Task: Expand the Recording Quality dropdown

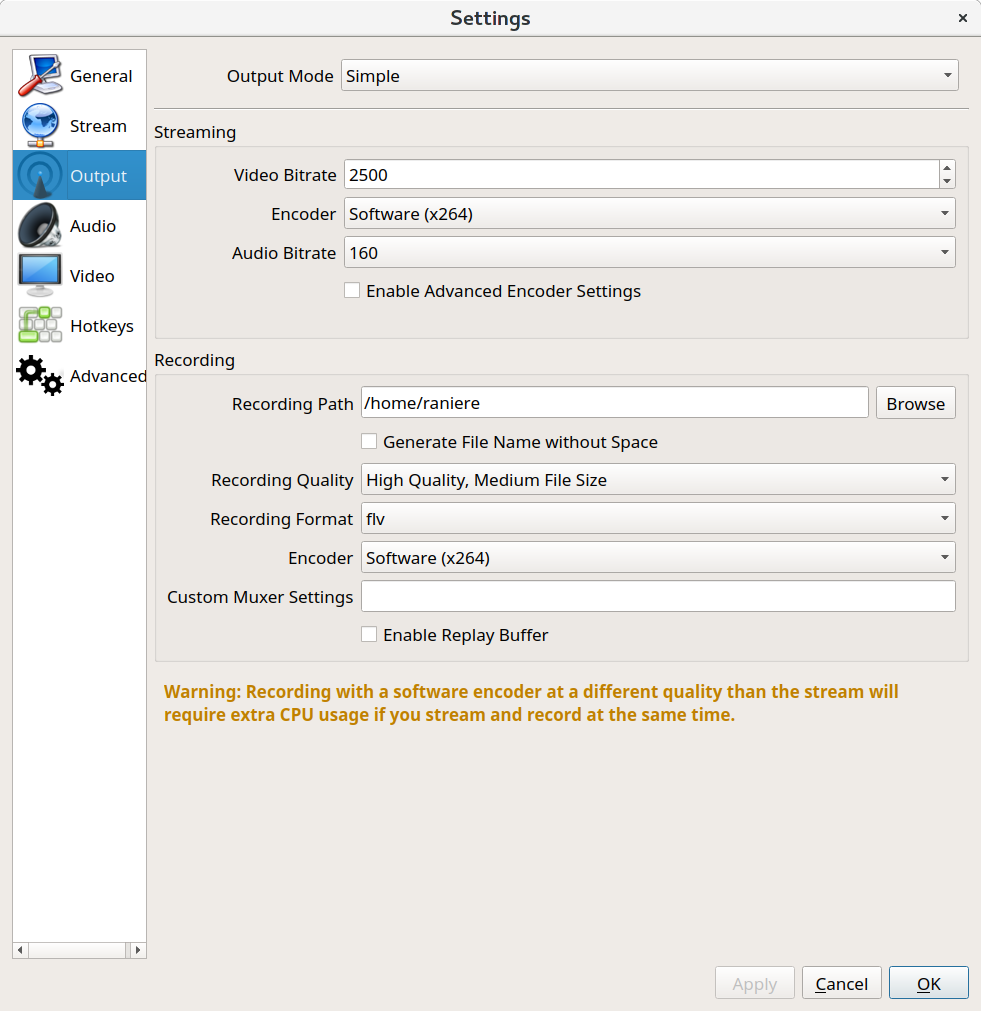Action: click(x=658, y=480)
